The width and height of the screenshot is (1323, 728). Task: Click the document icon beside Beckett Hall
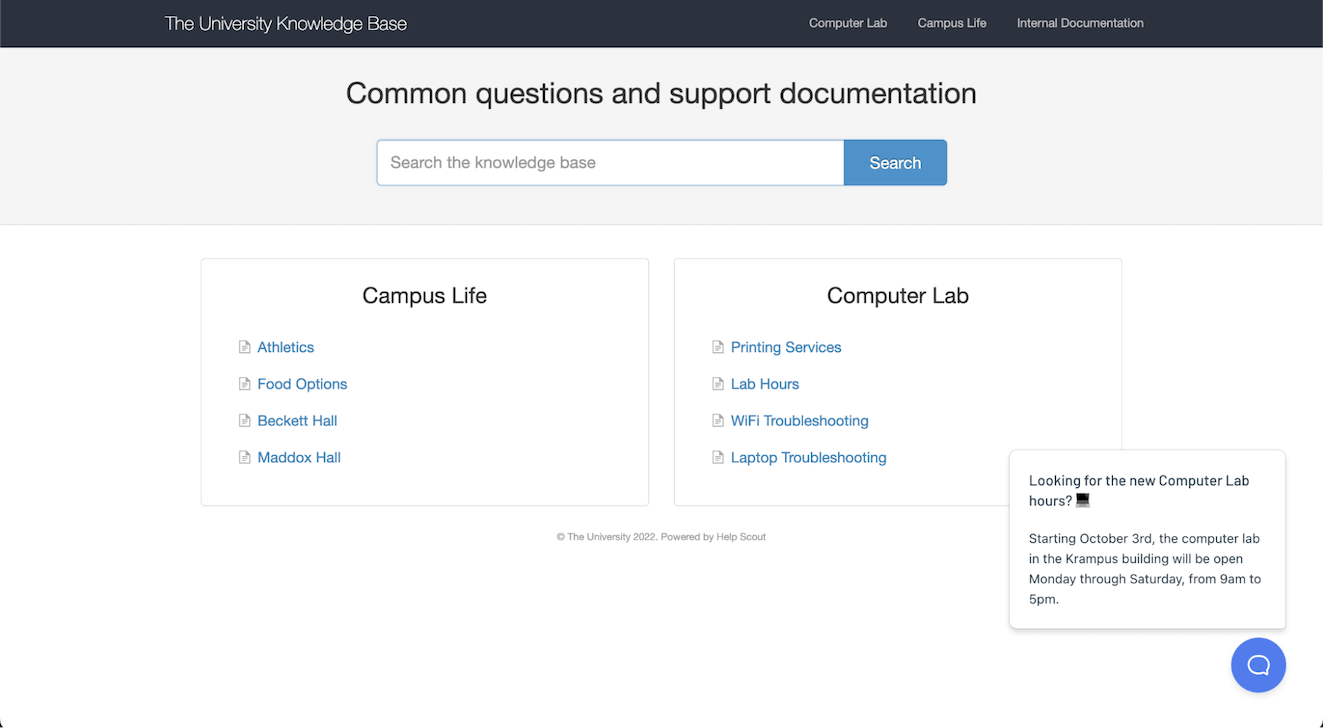[x=244, y=421]
